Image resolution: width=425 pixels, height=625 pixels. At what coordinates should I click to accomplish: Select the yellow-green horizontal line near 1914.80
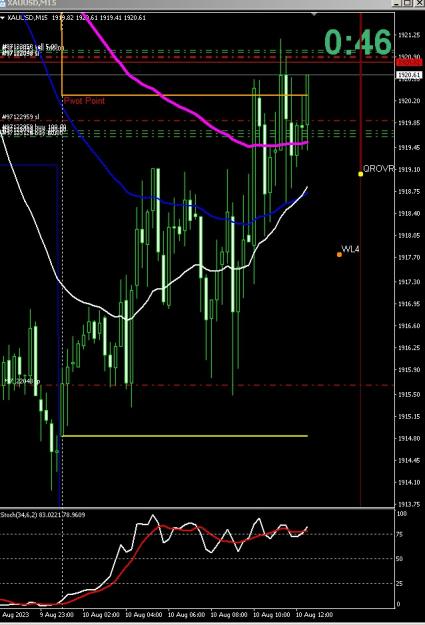click(x=185, y=436)
